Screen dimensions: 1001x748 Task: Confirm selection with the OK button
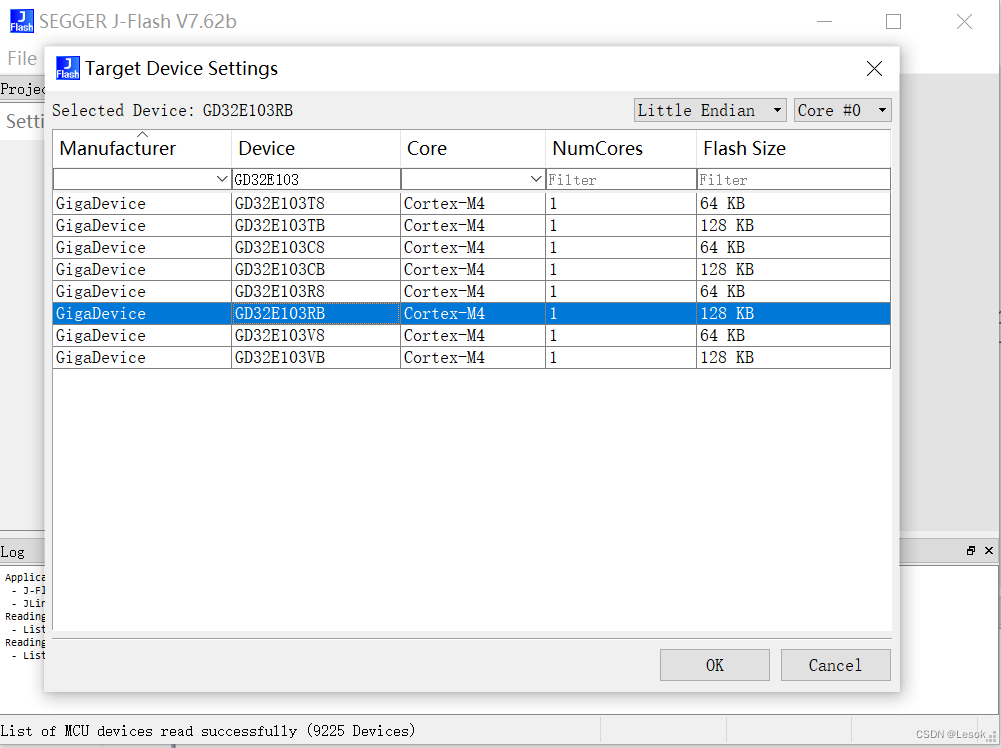point(715,665)
